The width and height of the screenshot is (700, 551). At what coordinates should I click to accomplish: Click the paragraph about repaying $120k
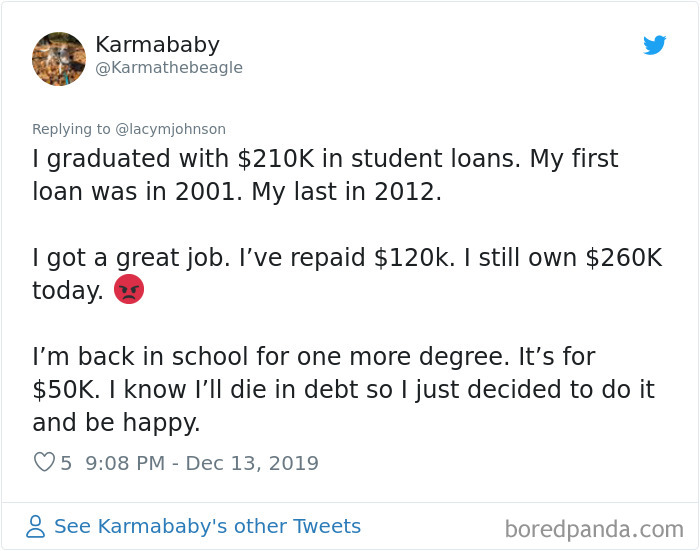347,274
